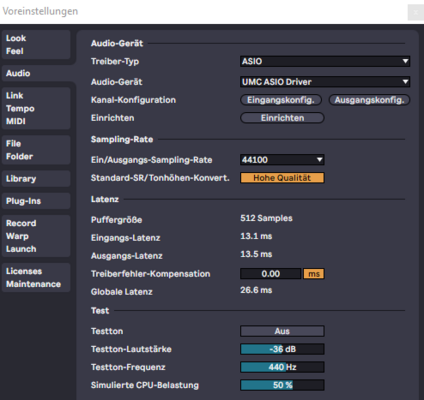Toggle the Hohe Qualität conversion button
This screenshot has width=424, height=400.
[x=282, y=178]
